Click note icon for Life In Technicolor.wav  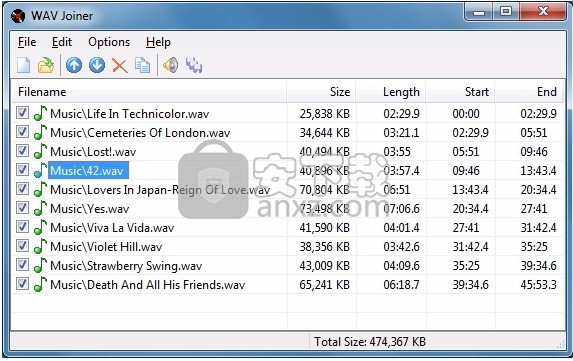click(x=40, y=113)
